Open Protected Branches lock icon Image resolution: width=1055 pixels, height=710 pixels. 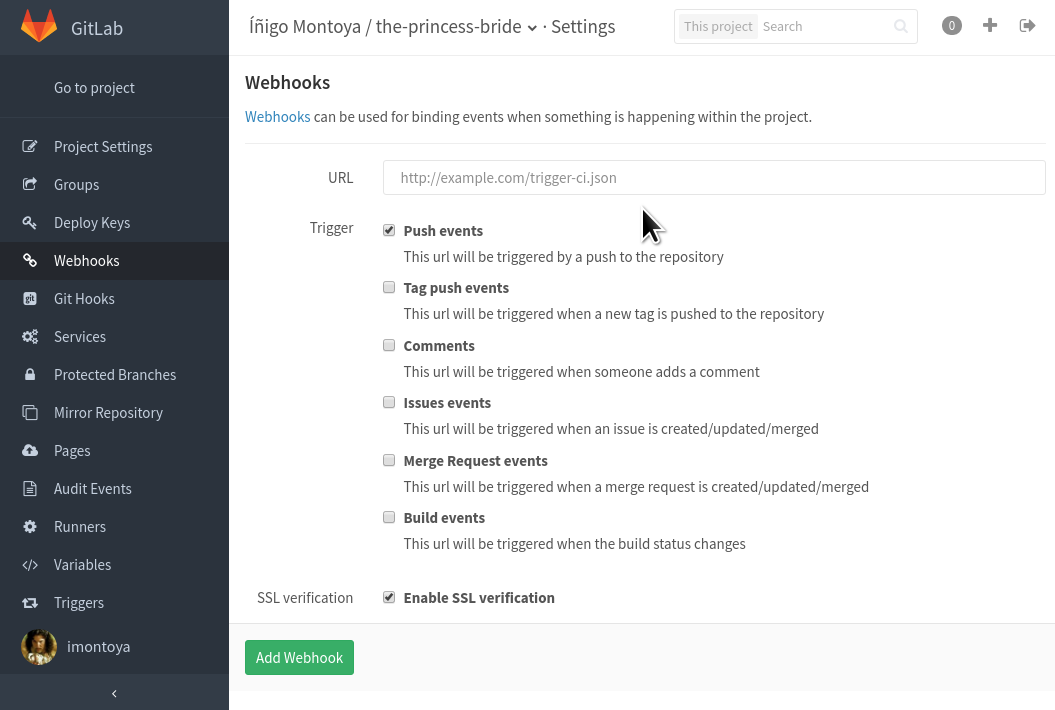point(30,374)
